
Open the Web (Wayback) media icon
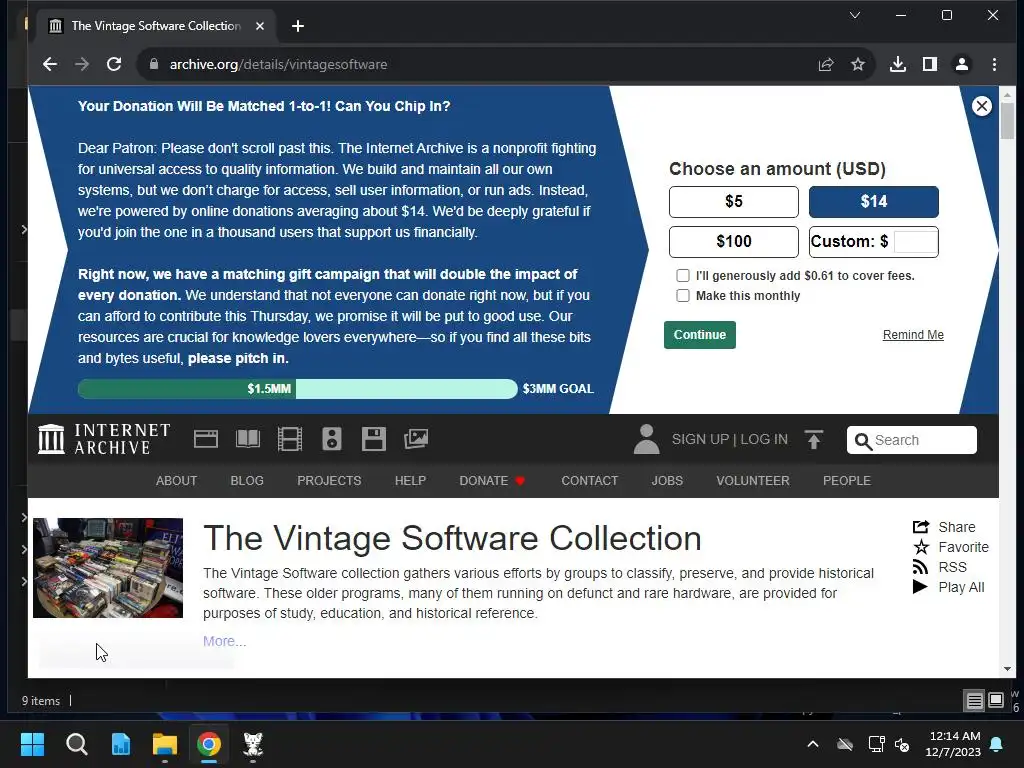pos(206,439)
